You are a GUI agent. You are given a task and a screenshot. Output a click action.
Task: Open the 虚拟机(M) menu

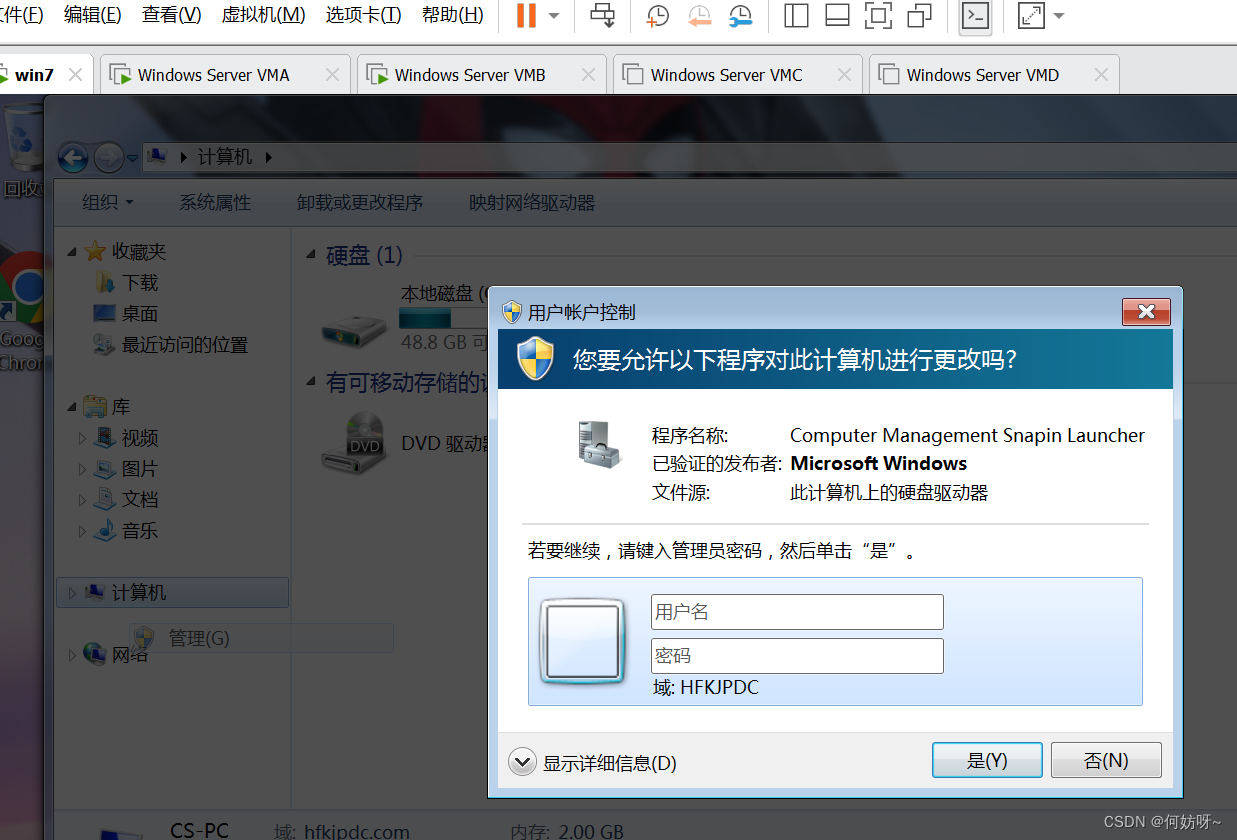(x=263, y=15)
